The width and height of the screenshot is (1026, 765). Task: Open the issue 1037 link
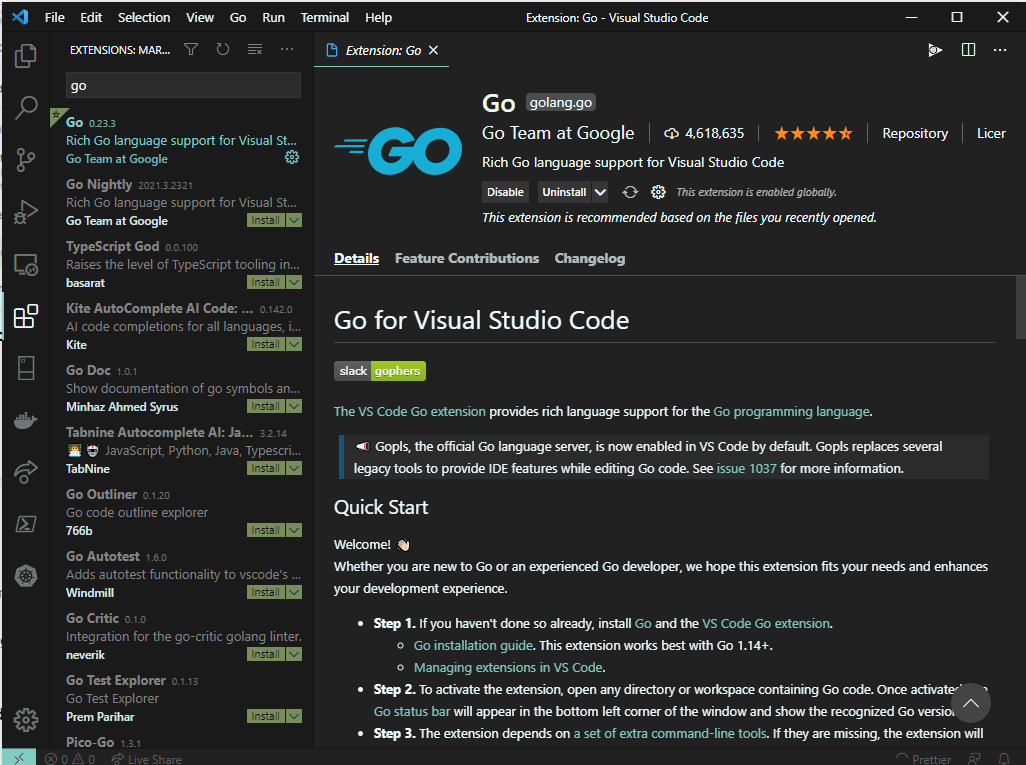[746, 469]
